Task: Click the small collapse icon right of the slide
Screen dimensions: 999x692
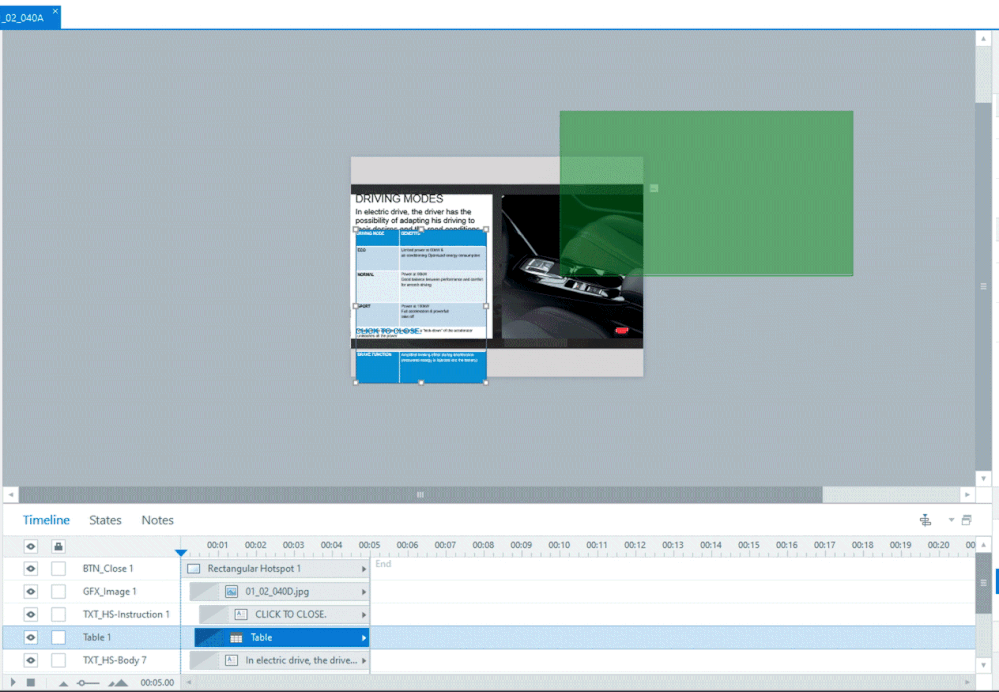Action: [x=654, y=188]
